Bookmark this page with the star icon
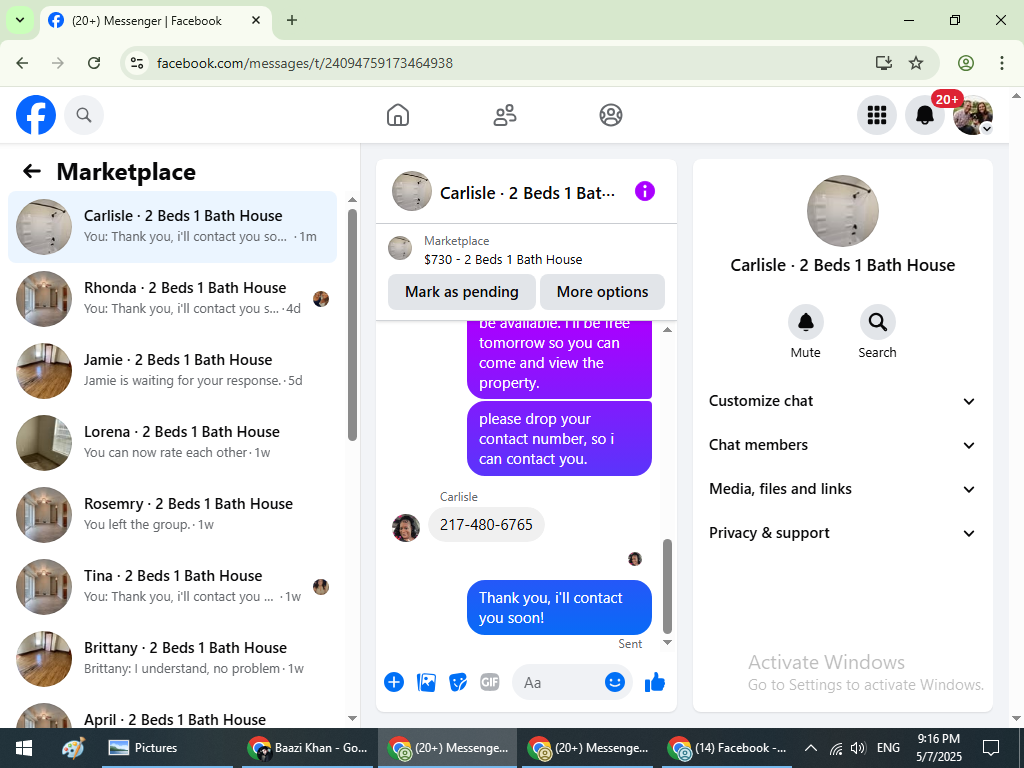1024x768 pixels. click(x=916, y=63)
